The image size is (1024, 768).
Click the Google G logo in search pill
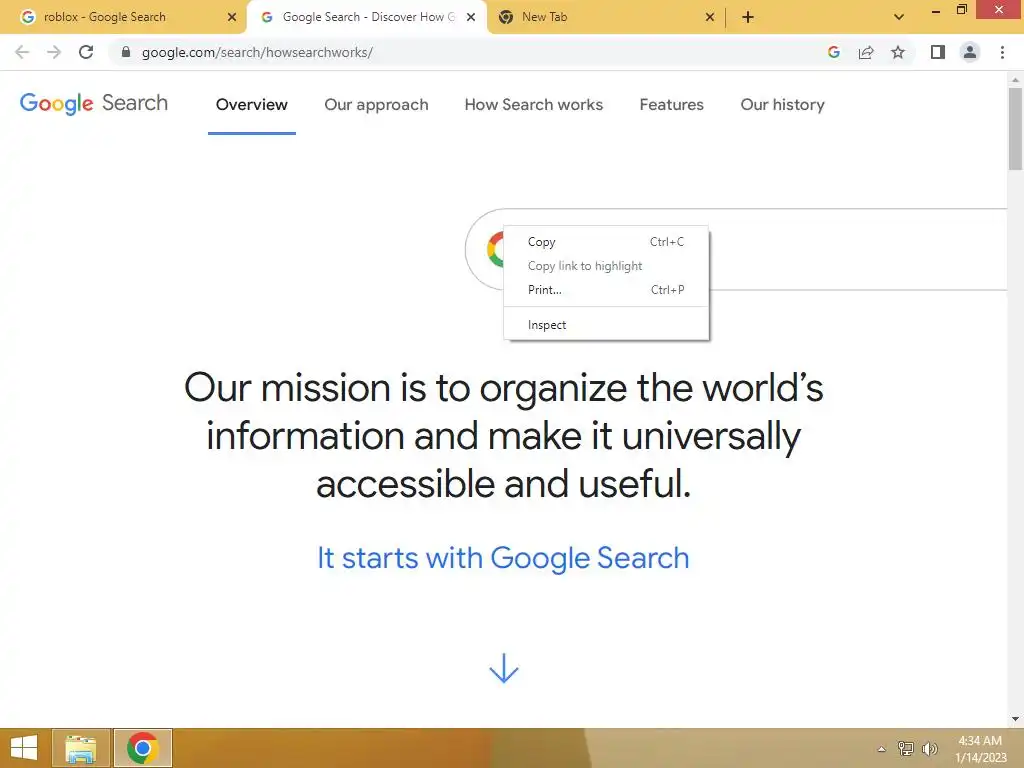coord(496,249)
